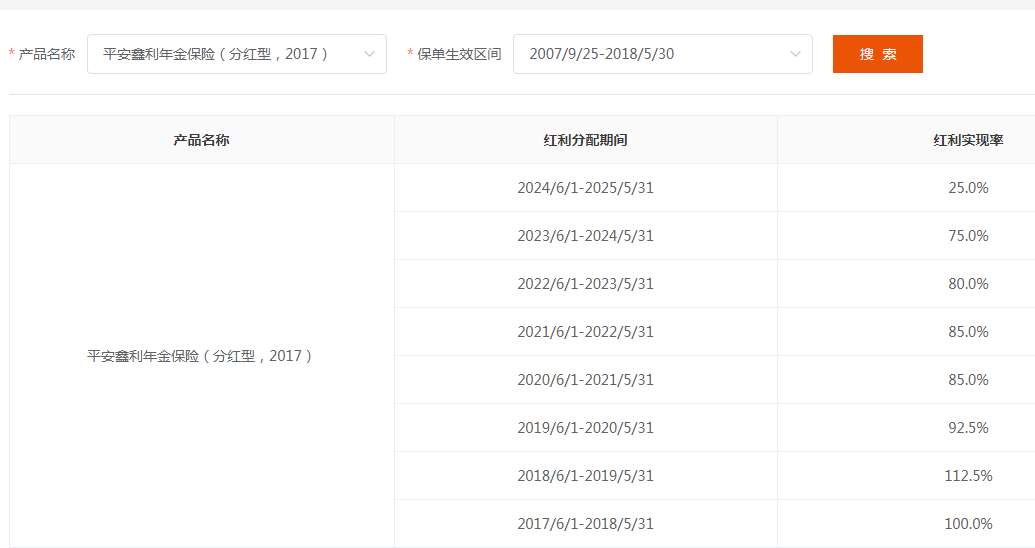Click the 产品名称 column header

[x=201, y=140]
